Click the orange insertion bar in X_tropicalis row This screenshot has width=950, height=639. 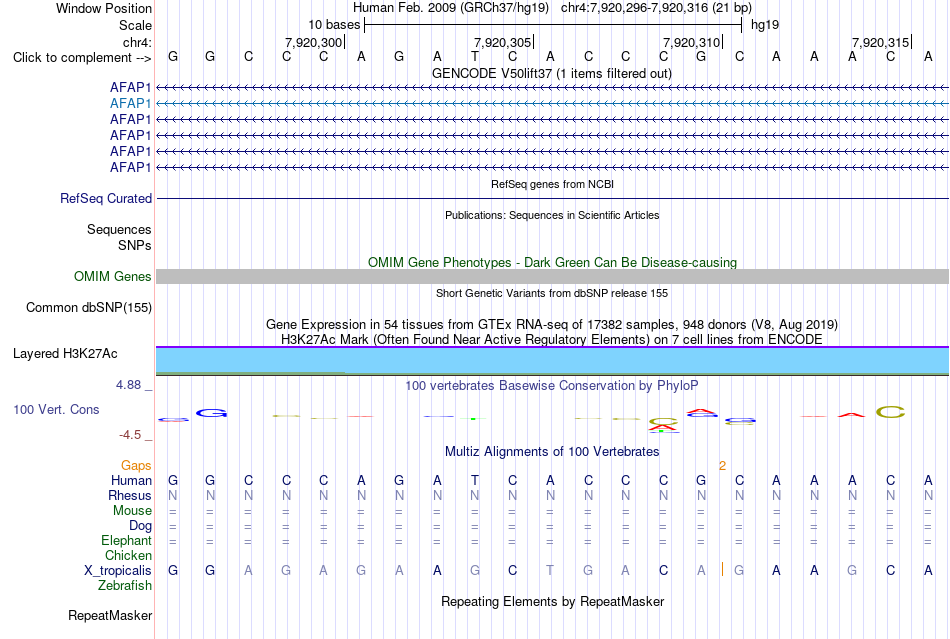pyautogui.click(x=722, y=569)
